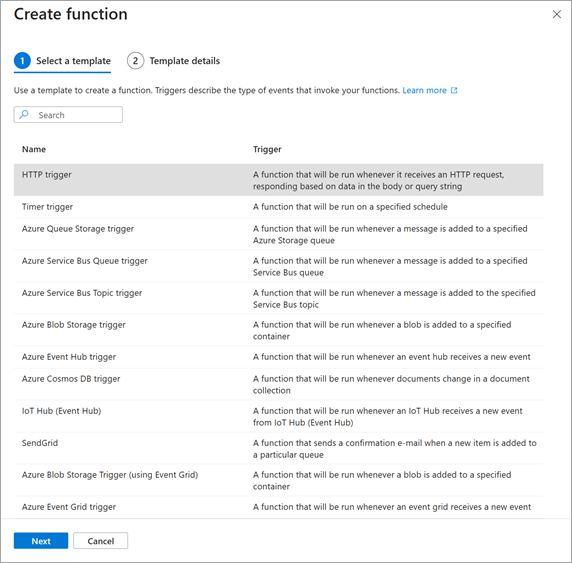572x563 pixels.
Task: Click the 'event hub receives a new event' description
Action: [392, 357]
